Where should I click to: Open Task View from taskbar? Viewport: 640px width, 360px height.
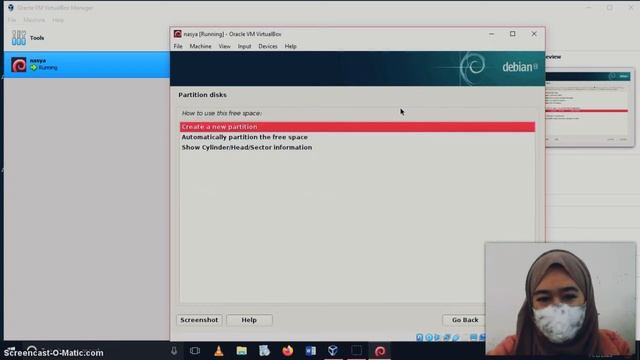coord(195,351)
